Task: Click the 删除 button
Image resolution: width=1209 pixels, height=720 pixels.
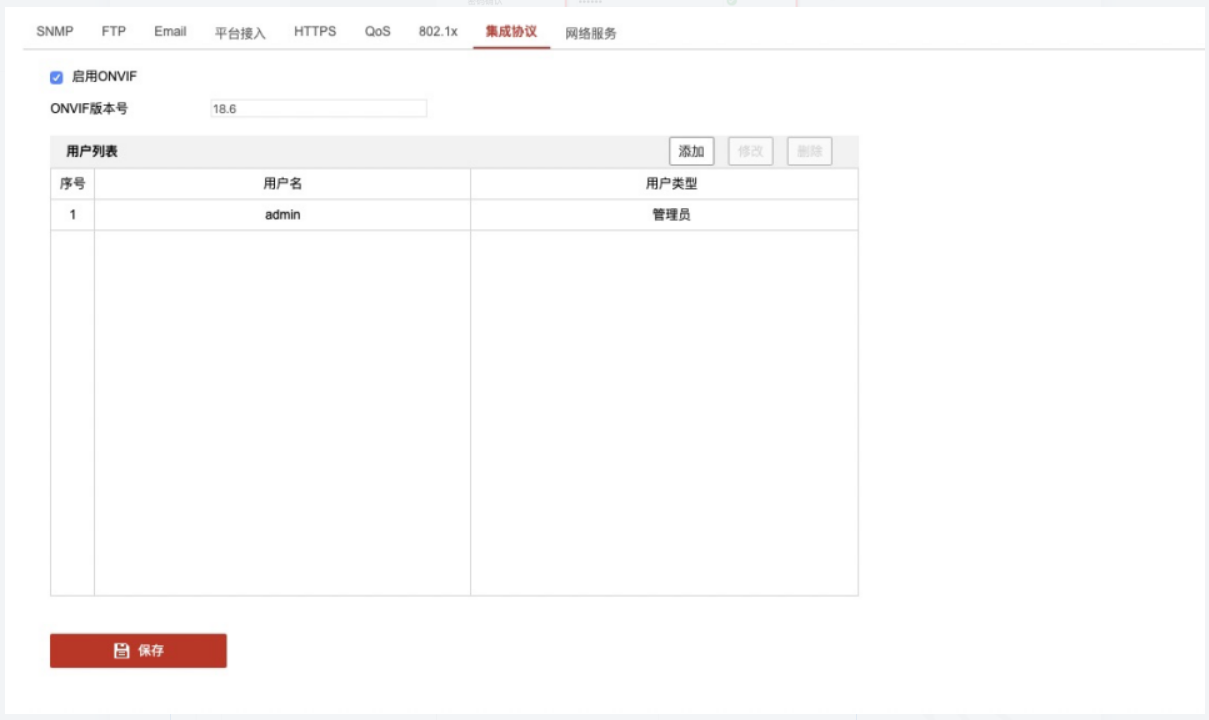Action: (810, 151)
